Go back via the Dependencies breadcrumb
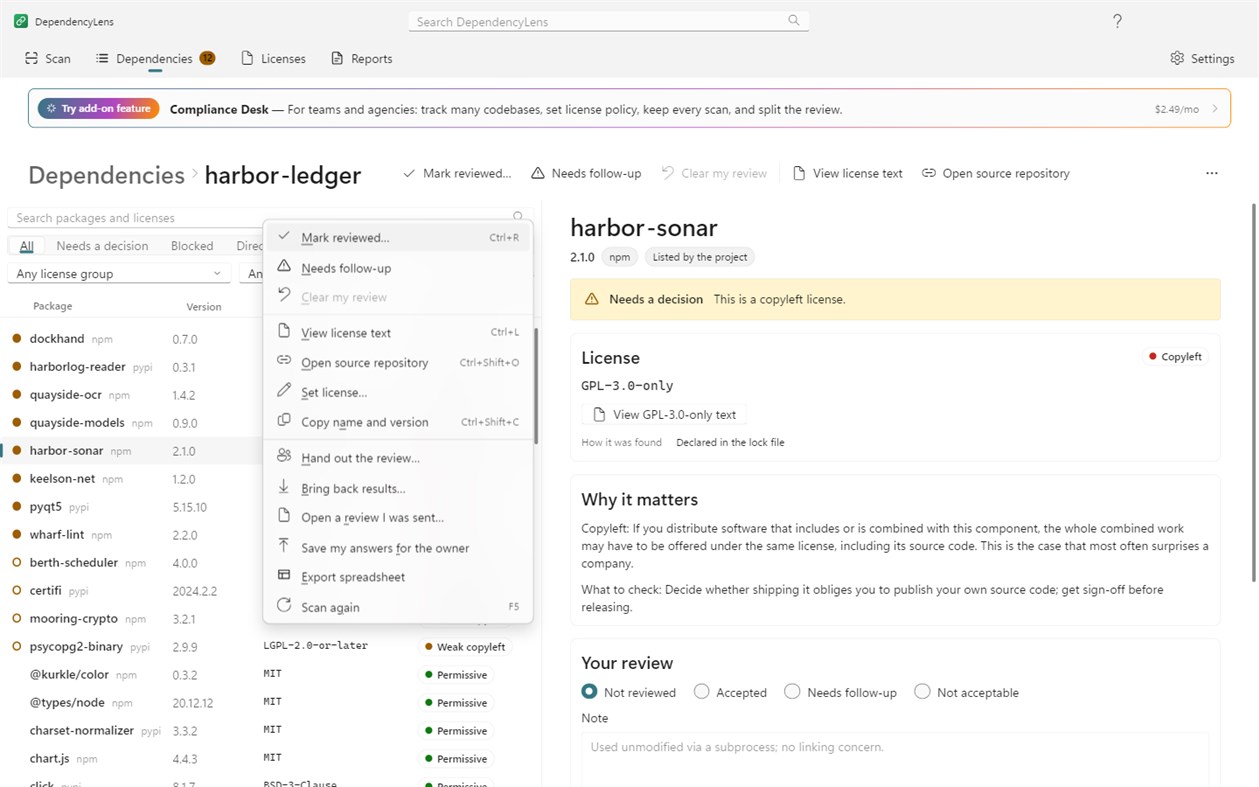Screen dimensions: 1259x787 point(106,175)
